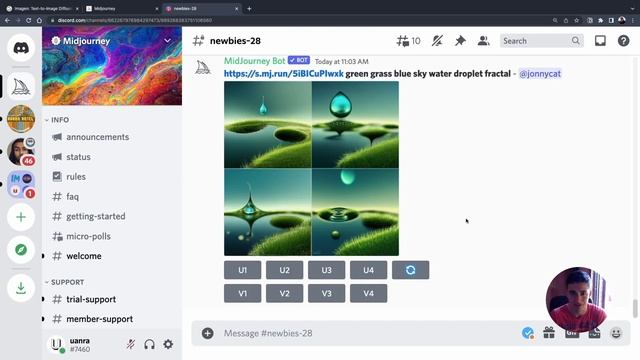Click the re-roll refresh button

pos(410,270)
